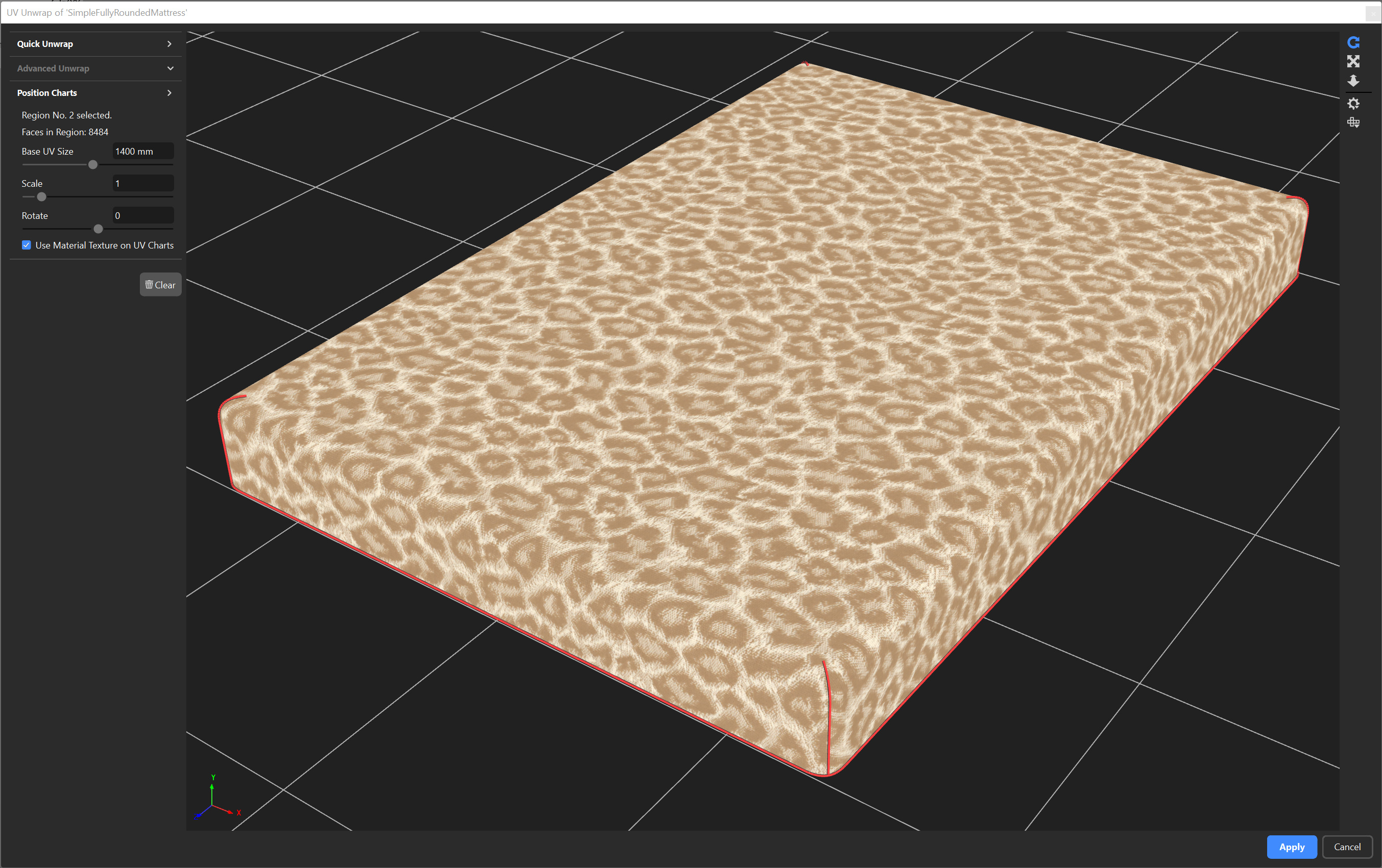Open the gear settings dropdown icon
The image size is (1382, 868).
pyautogui.click(x=1353, y=104)
